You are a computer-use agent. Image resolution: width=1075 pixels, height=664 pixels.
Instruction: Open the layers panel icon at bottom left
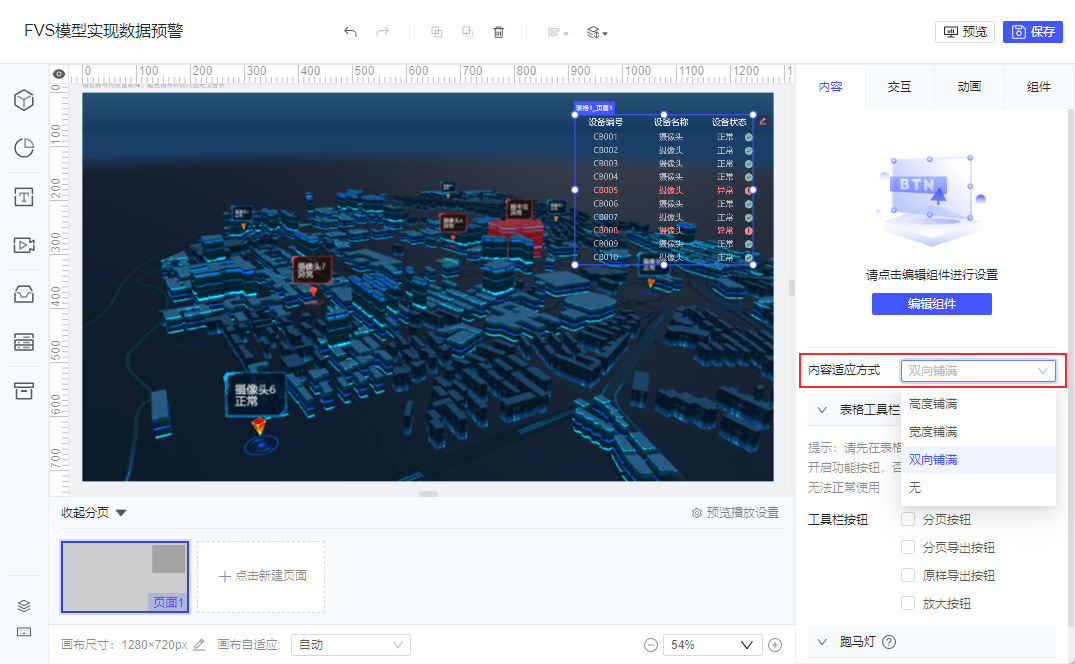click(x=24, y=606)
